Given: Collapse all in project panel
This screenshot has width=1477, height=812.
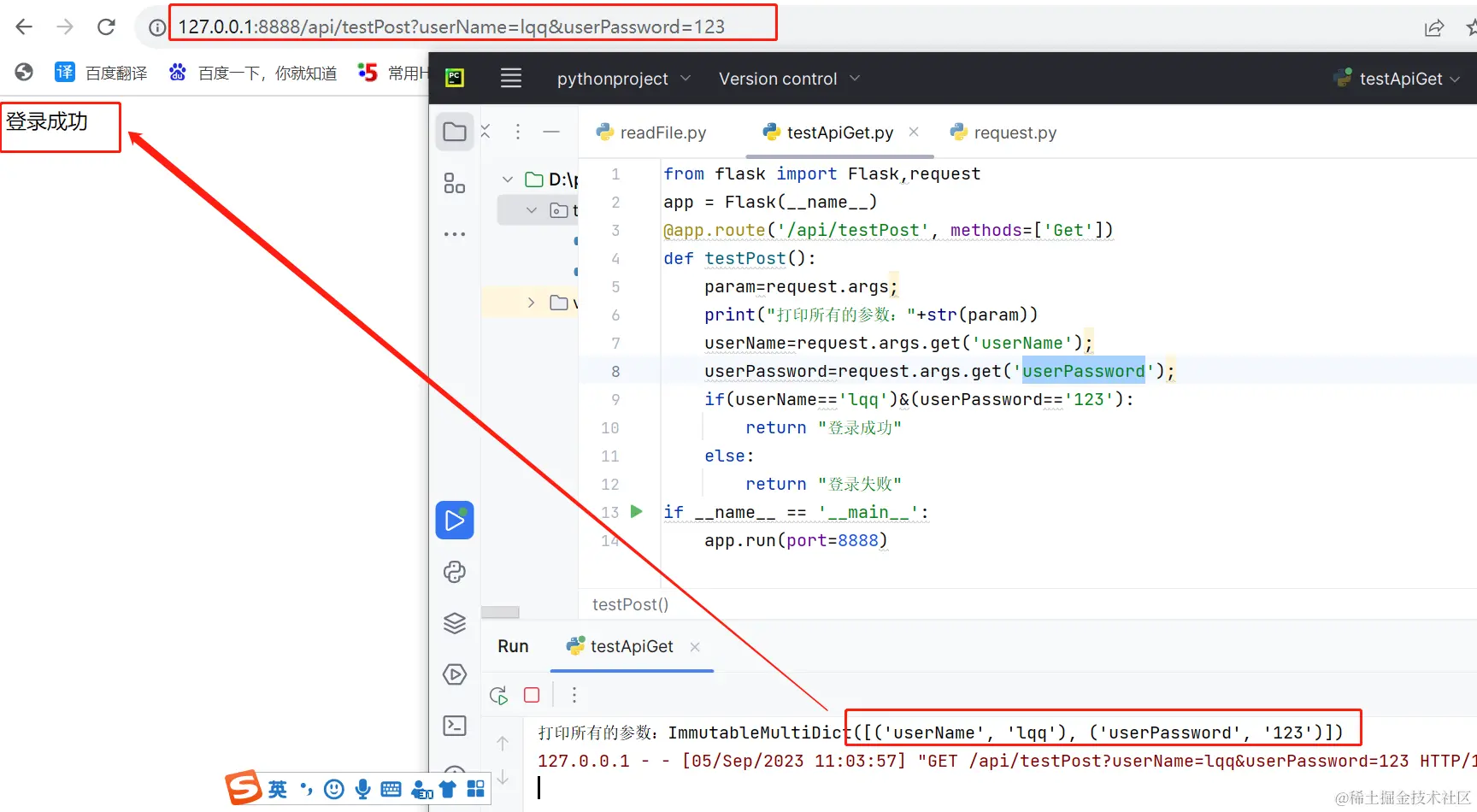Looking at the screenshot, I should coord(485,131).
